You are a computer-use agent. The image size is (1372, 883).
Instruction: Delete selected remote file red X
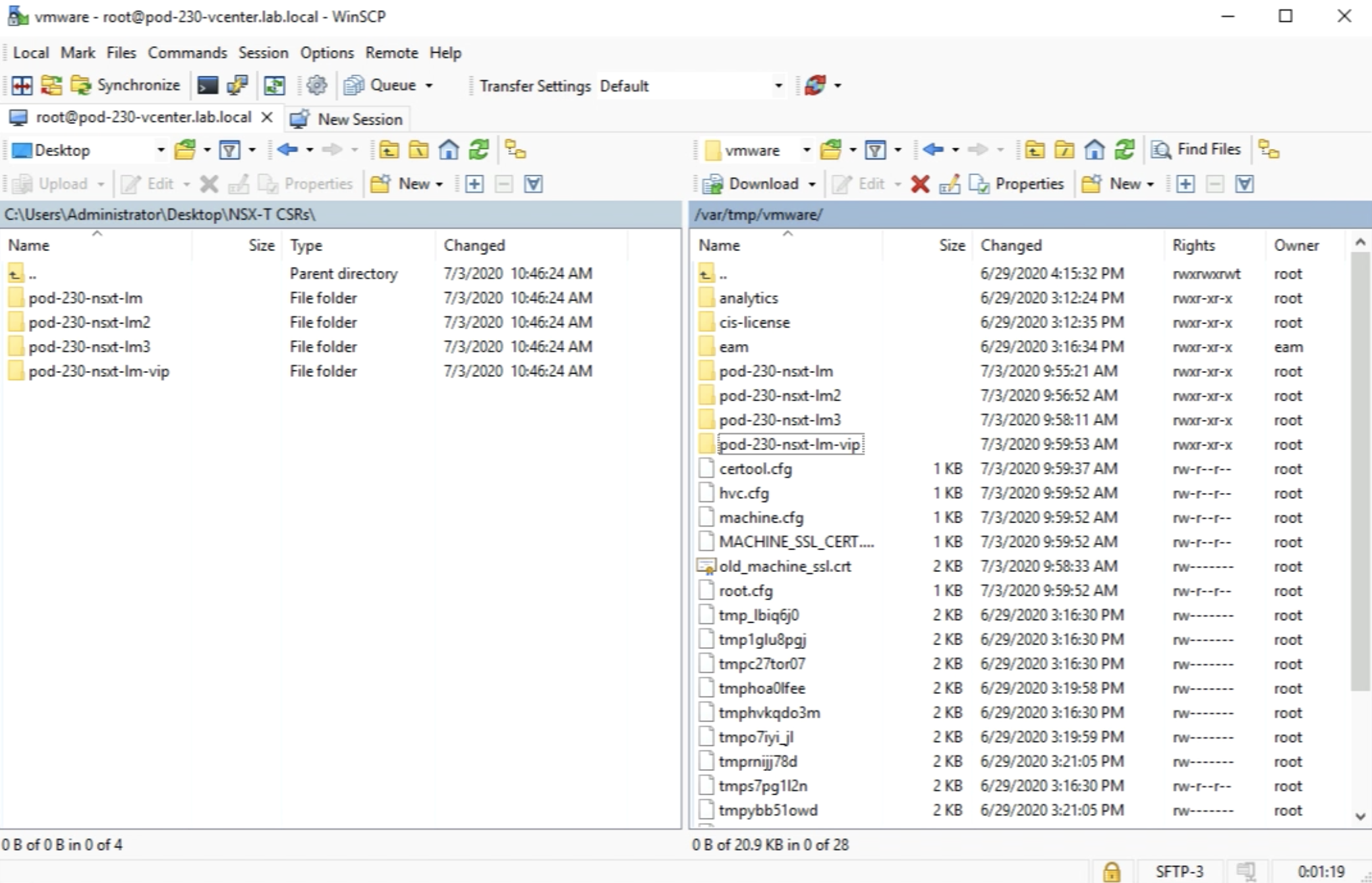point(920,184)
